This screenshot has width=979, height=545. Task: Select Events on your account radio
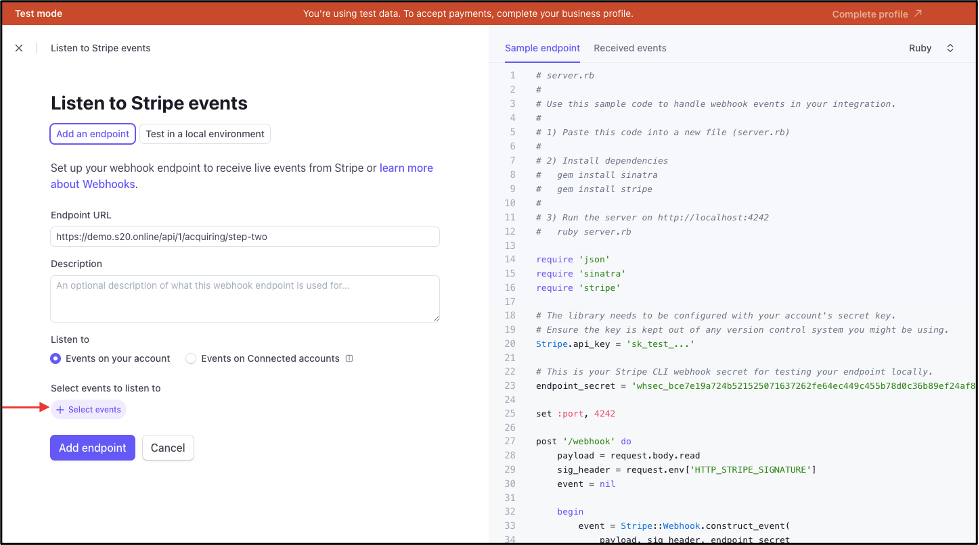point(56,358)
